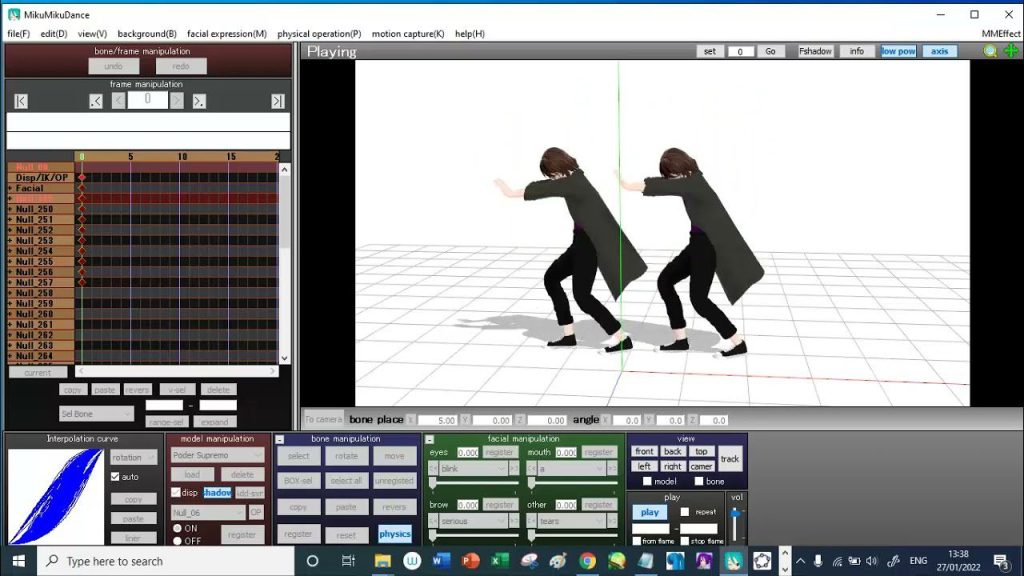Open the rotation interpolation dropdown
Screen dimensions: 1024x576
click(x=134, y=457)
